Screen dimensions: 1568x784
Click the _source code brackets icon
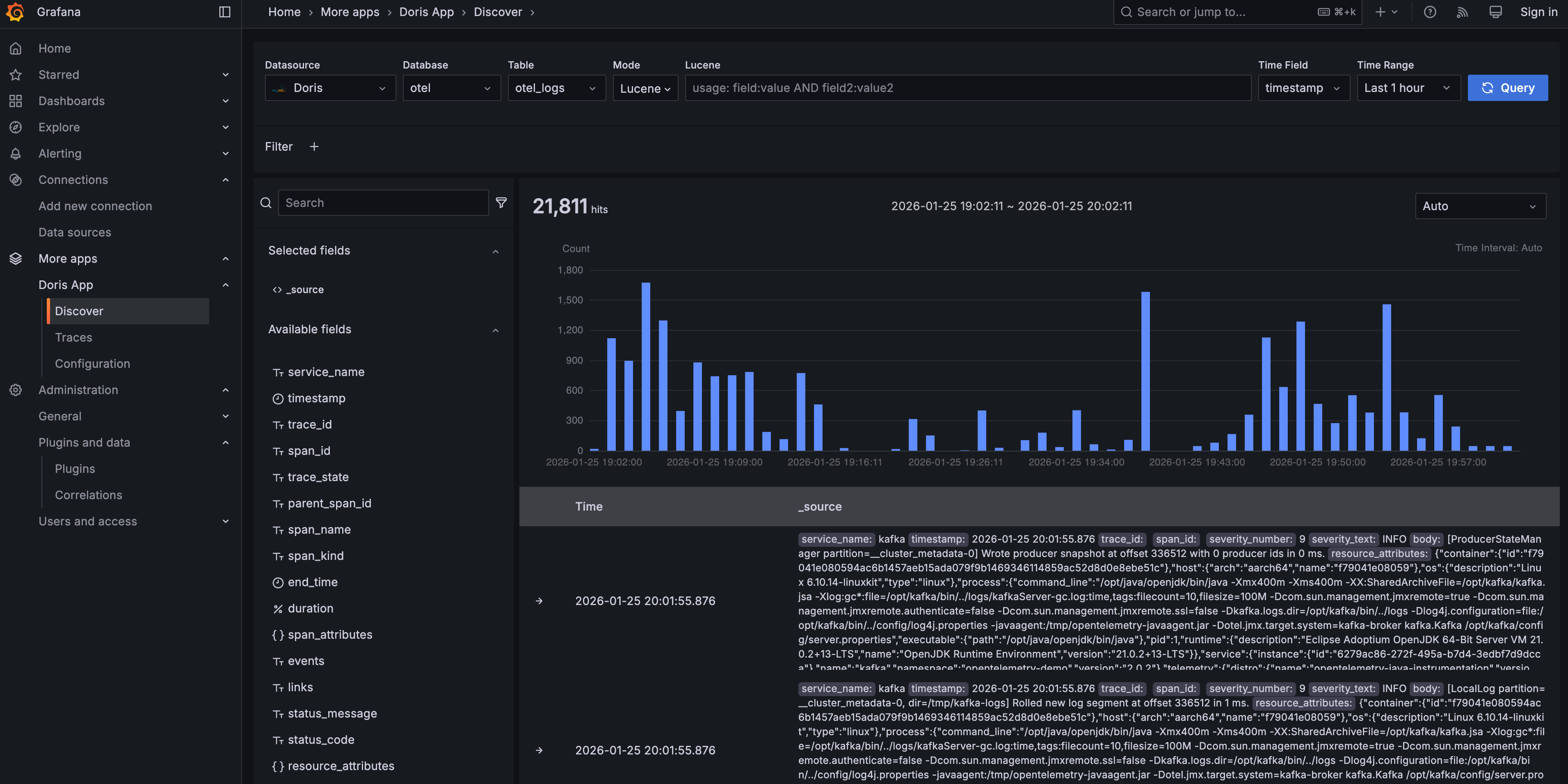coord(277,289)
